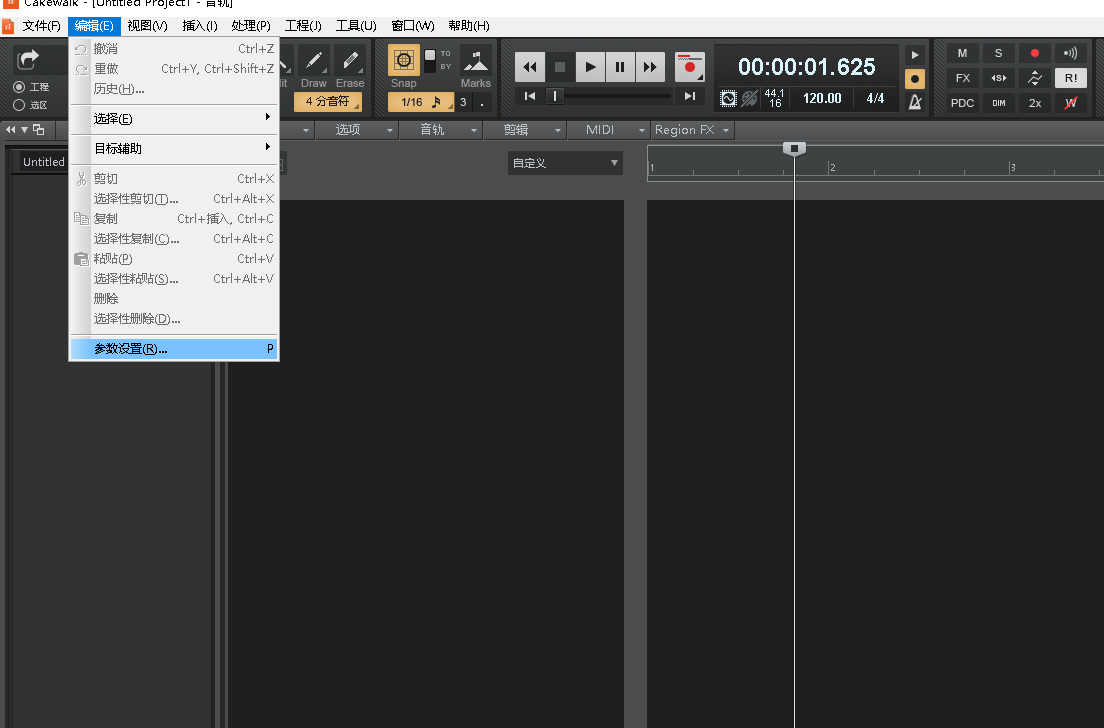This screenshot has width=1104, height=728.
Task: Select the Untitled project tab
Action: (42, 162)
